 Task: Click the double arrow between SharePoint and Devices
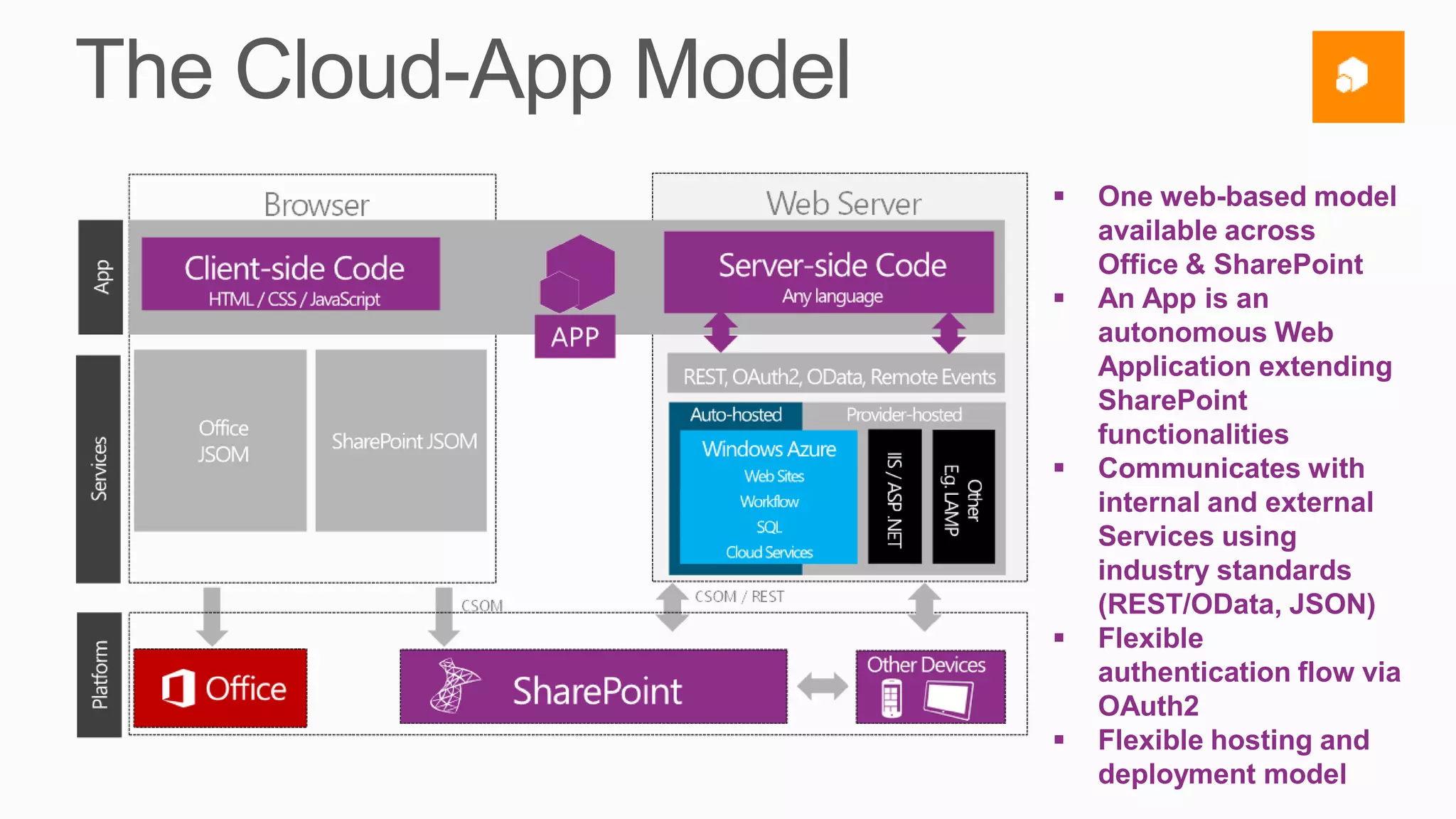tap(822, 687)
